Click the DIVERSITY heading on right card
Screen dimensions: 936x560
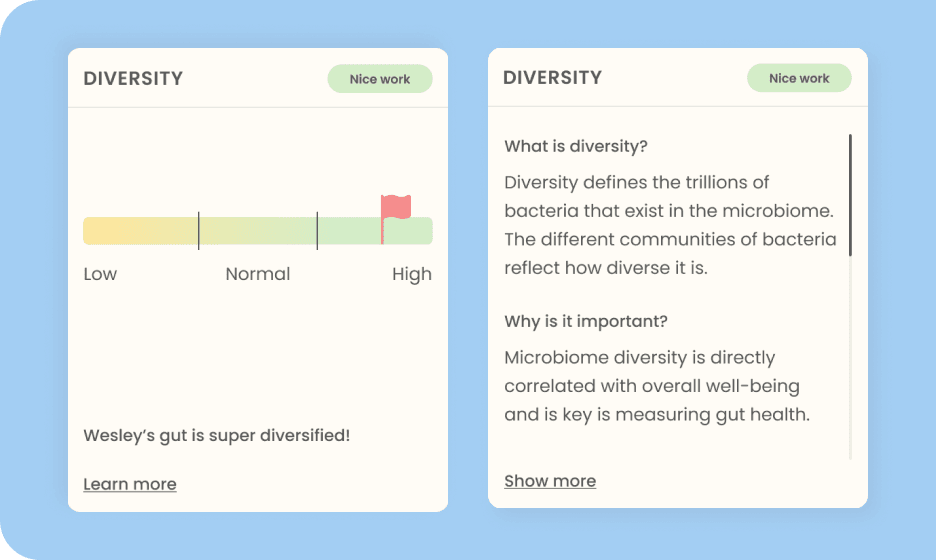[553, 78]
